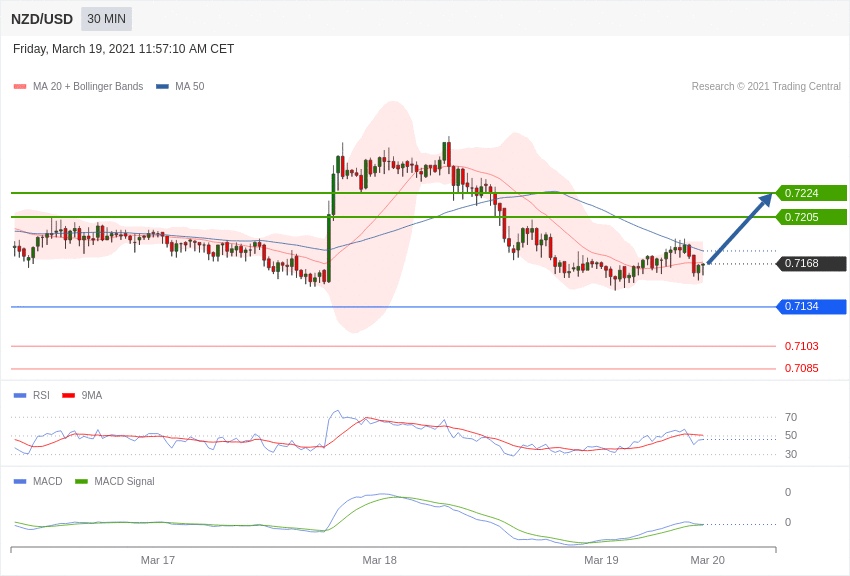The width and height of the screenshot is (850, 576).
Task: Click the Mar 19 date axis label
Action: point(601,560)
